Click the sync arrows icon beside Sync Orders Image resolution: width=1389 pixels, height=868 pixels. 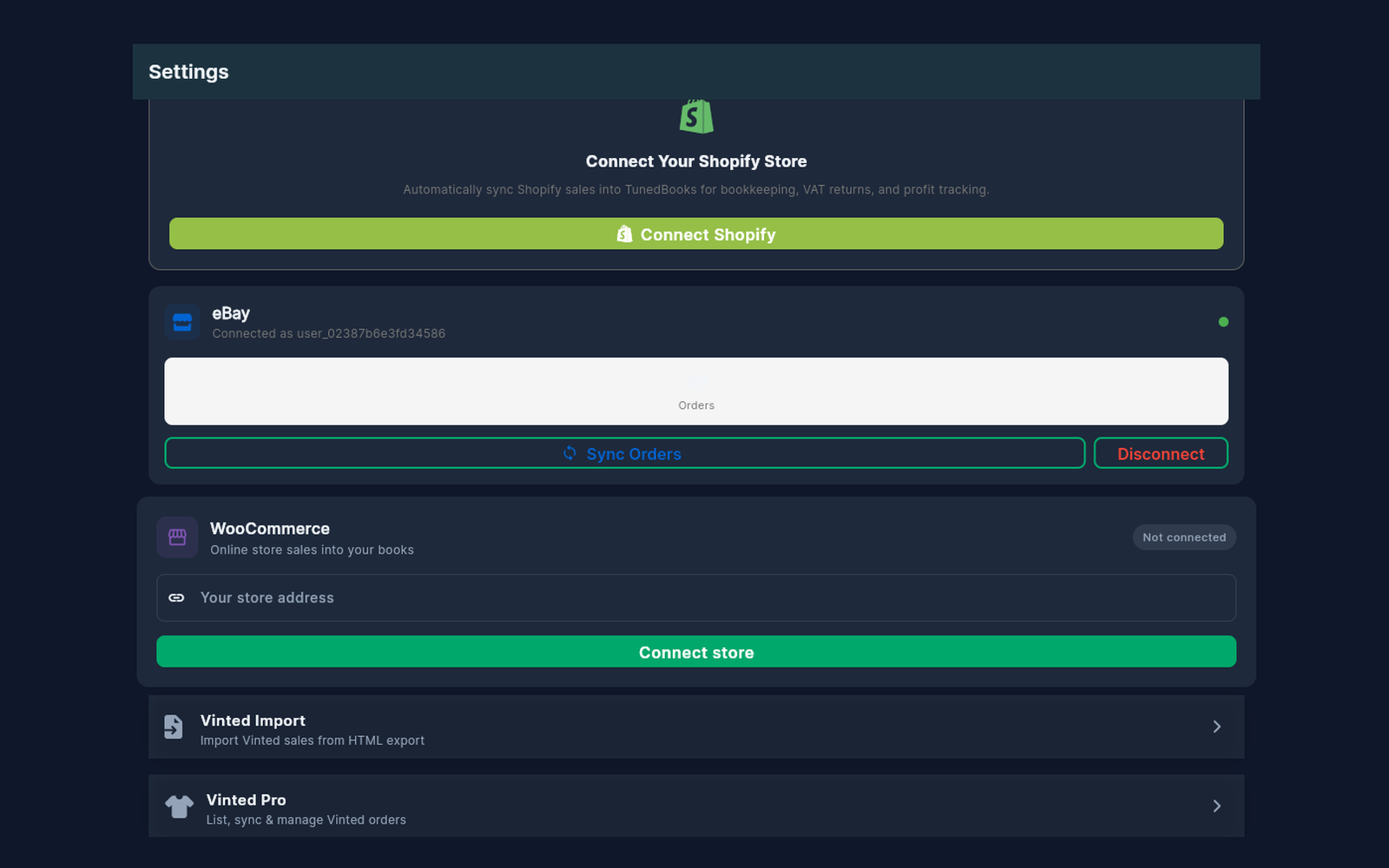569,453
